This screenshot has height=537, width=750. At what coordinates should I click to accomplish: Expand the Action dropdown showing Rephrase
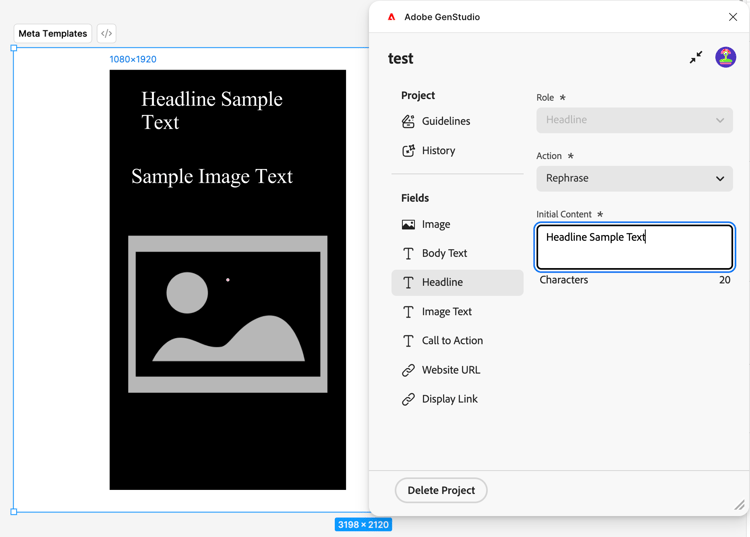tap(634, 178)
